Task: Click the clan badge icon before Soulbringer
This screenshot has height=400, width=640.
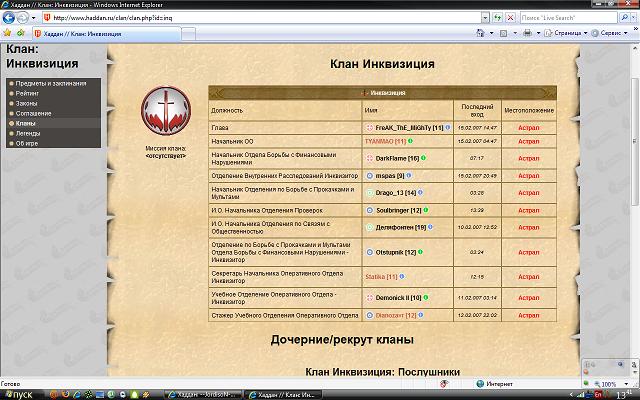Action: coord(370,210)
